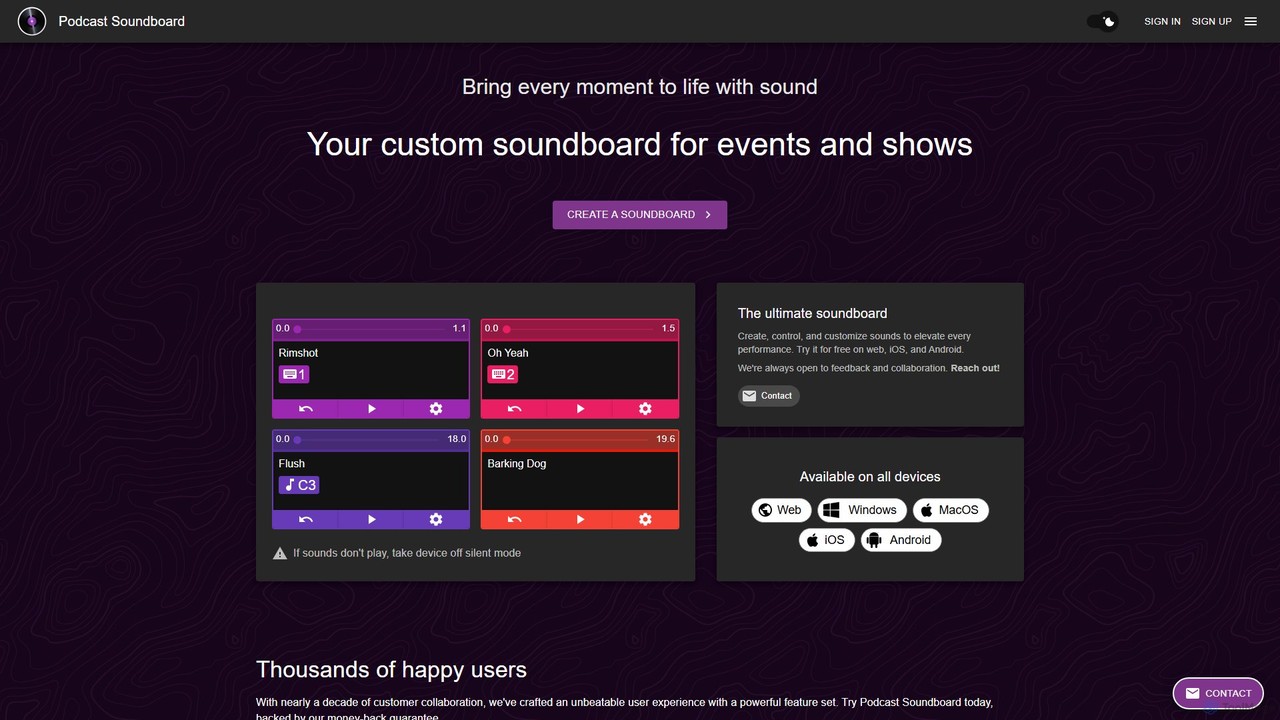Viewport: 1280px width, 720px height.
Task: Select the Windows platform chip
Action: point(862,510)
